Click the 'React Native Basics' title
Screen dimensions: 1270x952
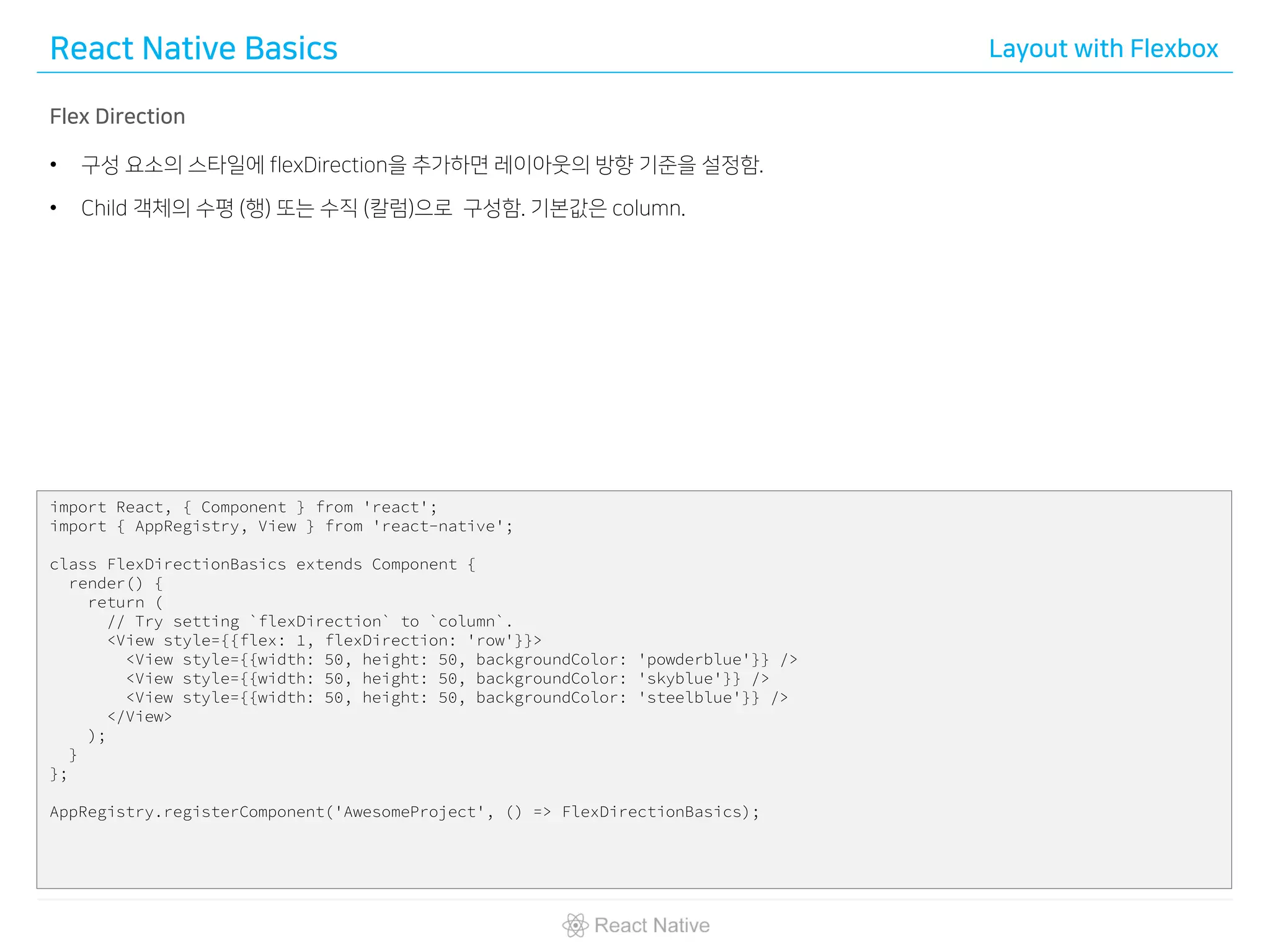[x=193, y=48]
